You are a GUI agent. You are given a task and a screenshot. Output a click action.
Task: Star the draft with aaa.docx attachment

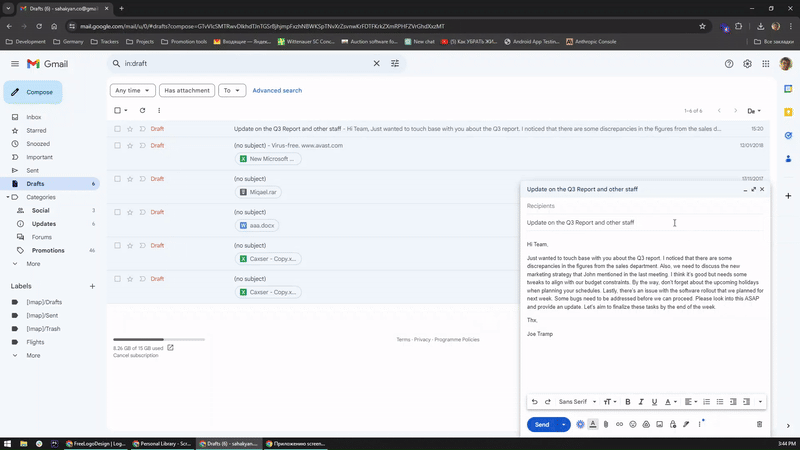tap(130, 212)
